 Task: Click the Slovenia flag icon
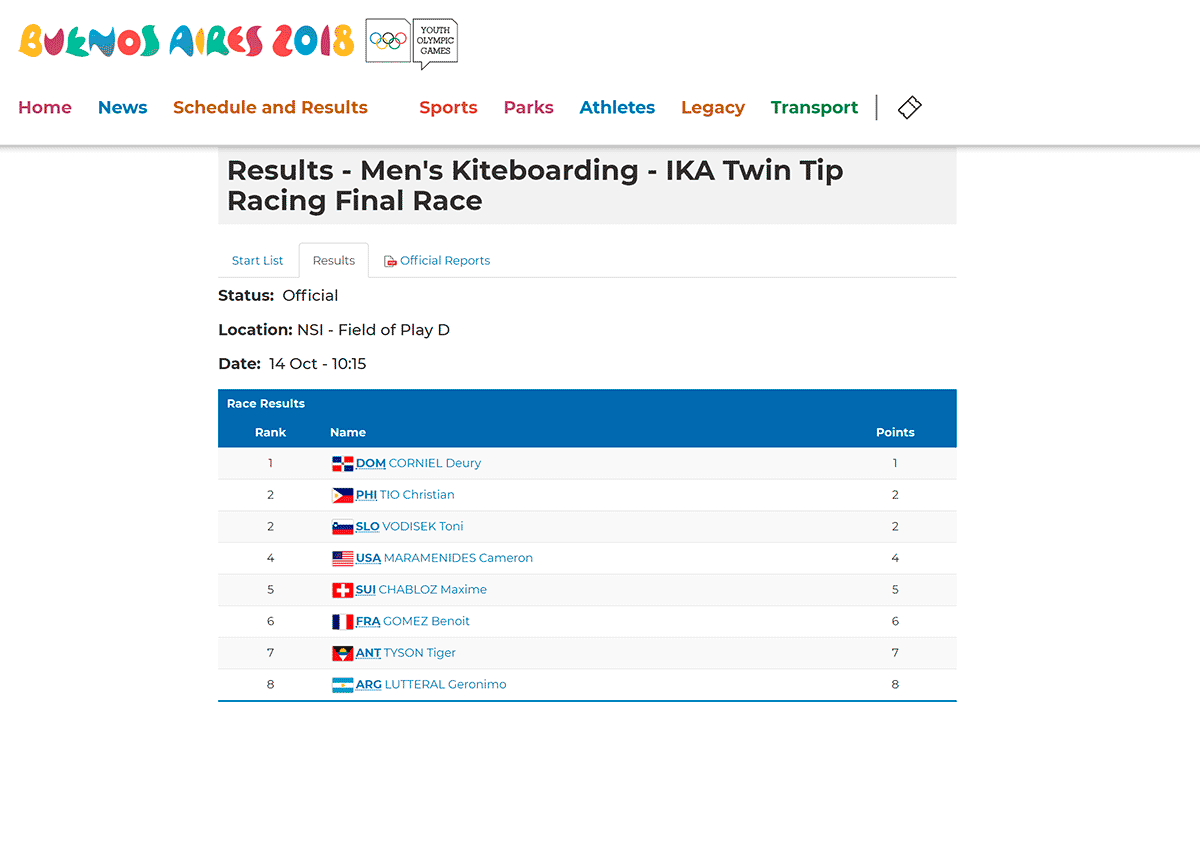tap(343, 527)
